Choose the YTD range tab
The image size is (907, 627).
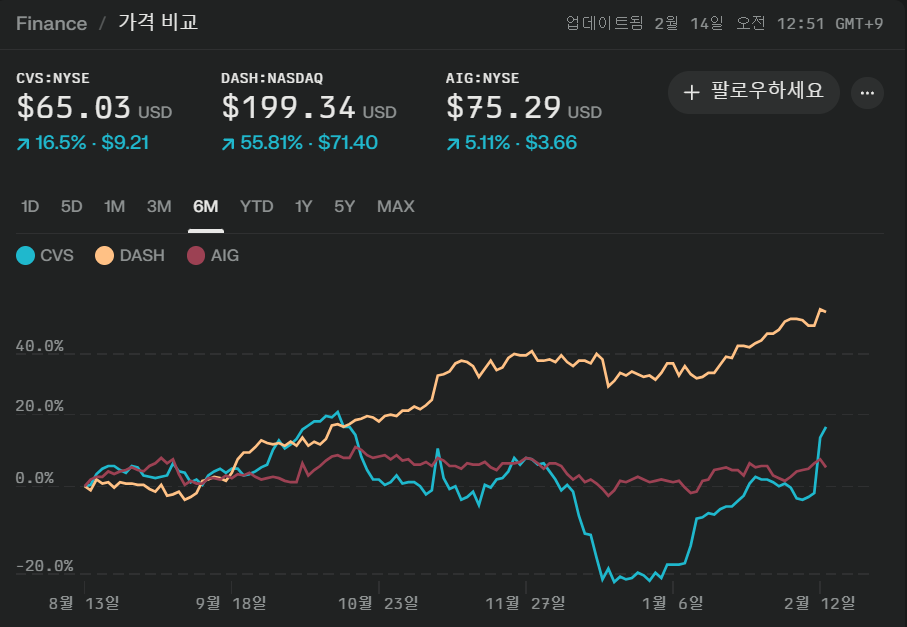pyautogui.click(x=256, y=206)
